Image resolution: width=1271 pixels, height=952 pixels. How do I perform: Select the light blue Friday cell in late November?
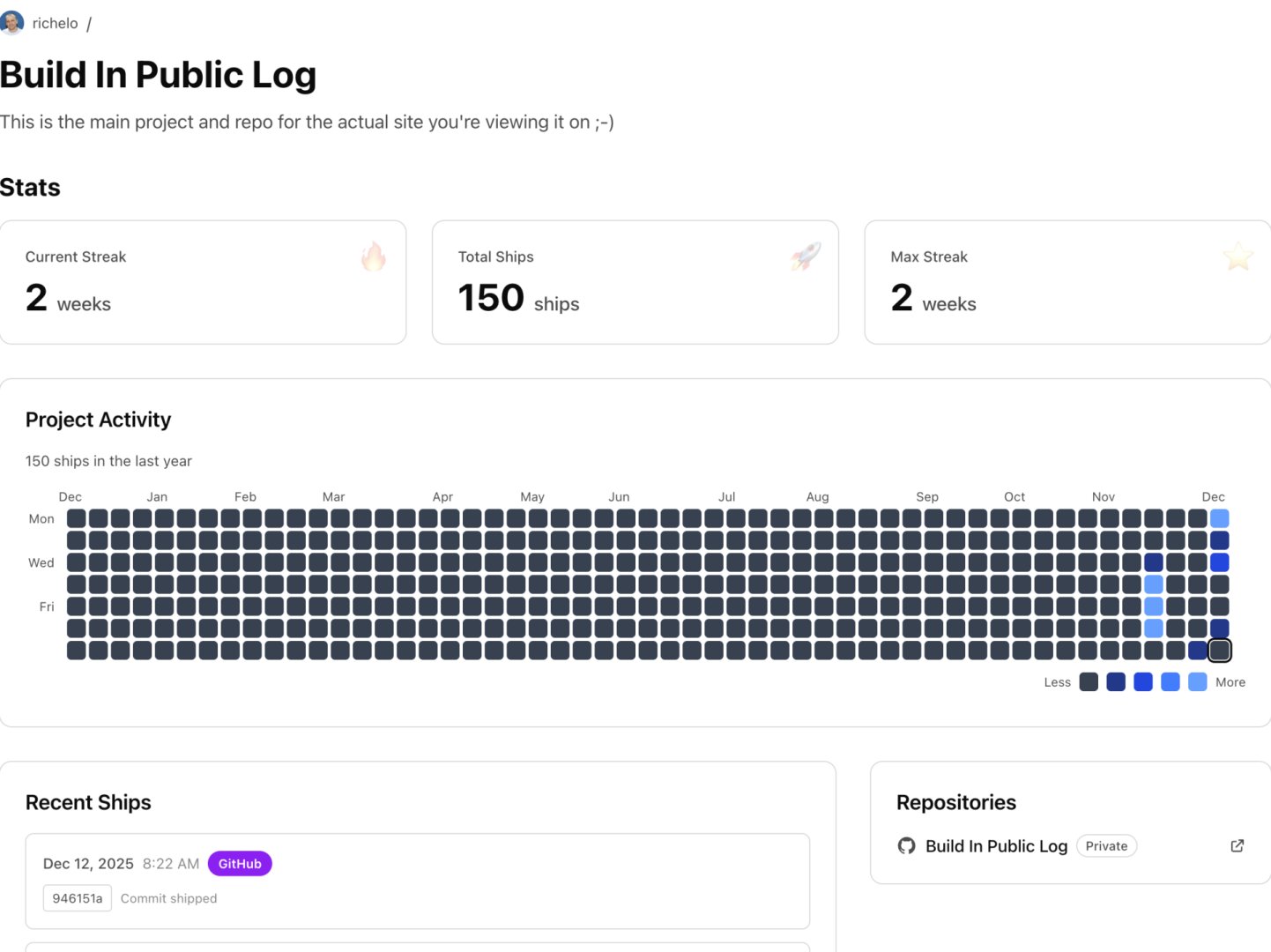pos(1155,606)
